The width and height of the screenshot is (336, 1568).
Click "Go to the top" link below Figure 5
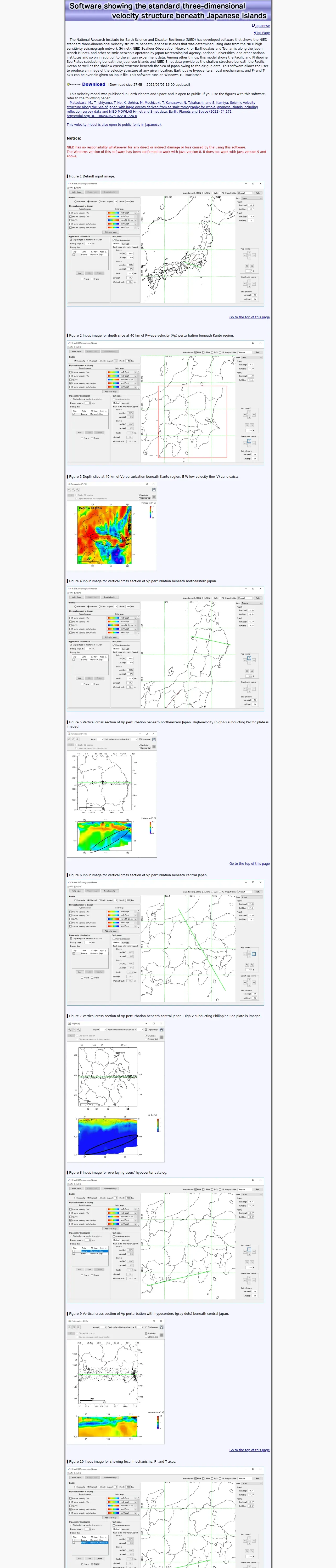pos(249,864)
